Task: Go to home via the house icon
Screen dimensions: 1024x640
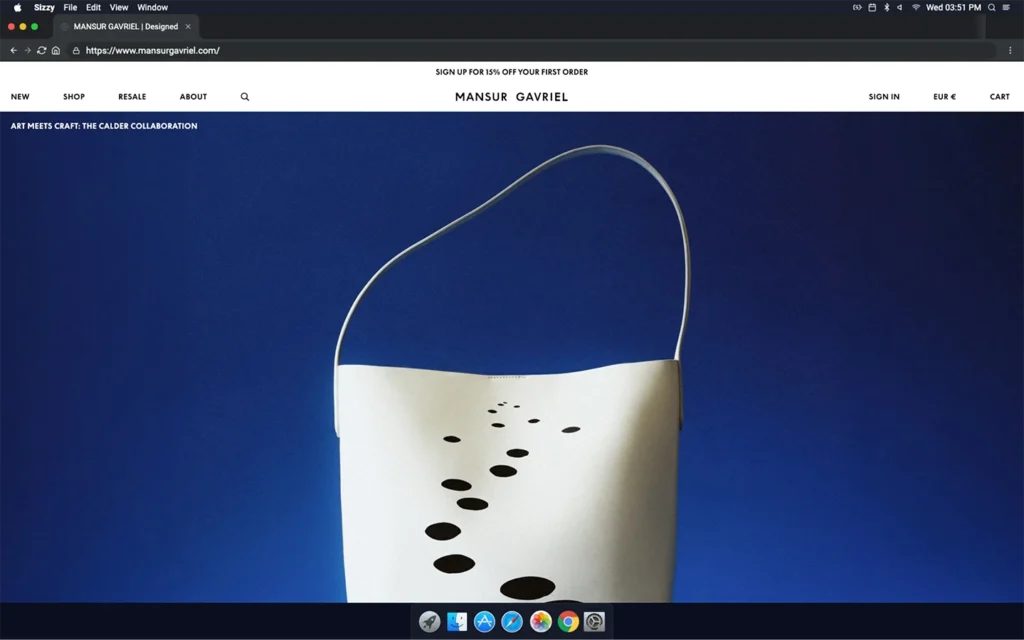Action: click(x=56, y=50)
